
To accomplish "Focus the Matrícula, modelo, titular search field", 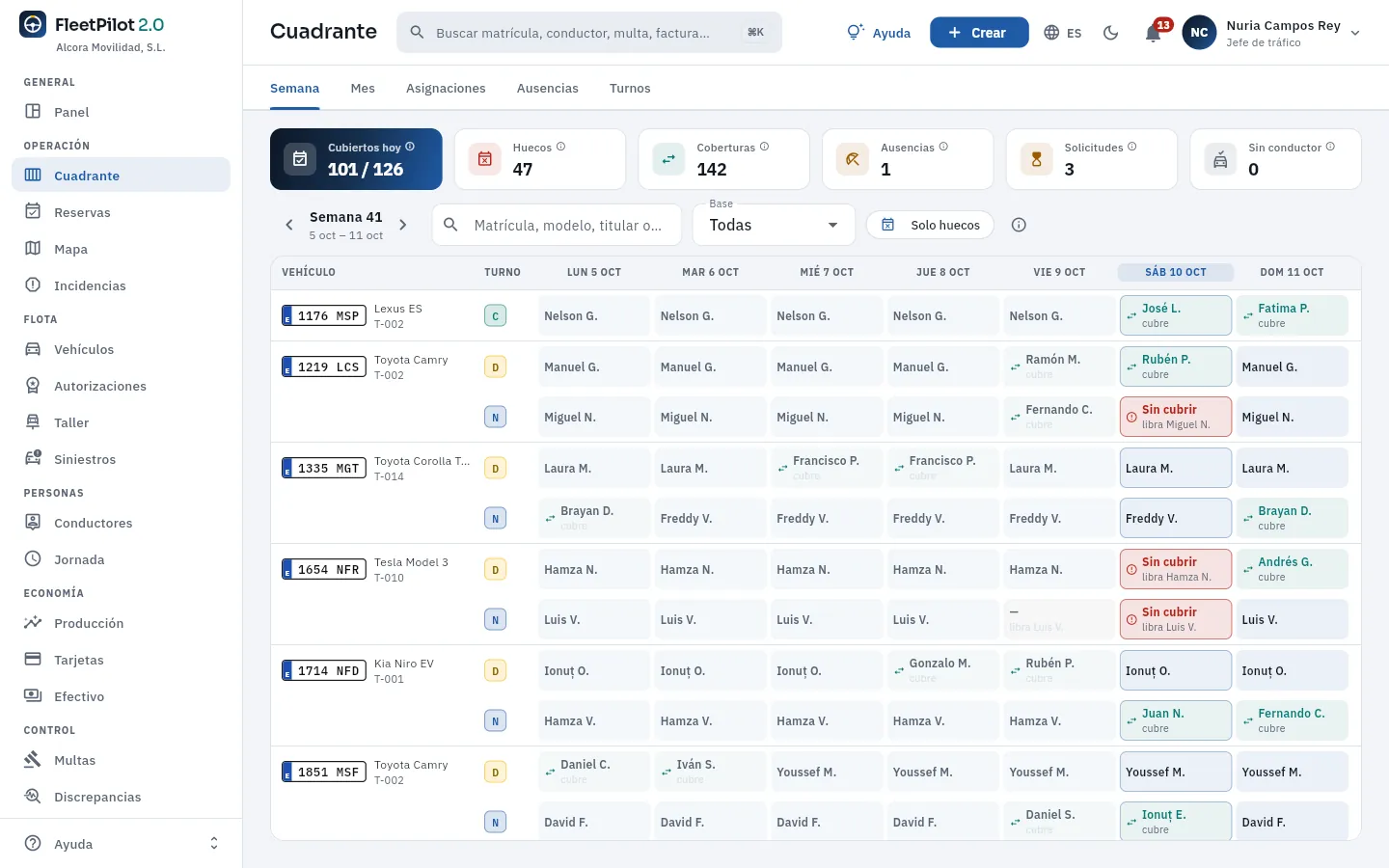I will click(557, 225).
